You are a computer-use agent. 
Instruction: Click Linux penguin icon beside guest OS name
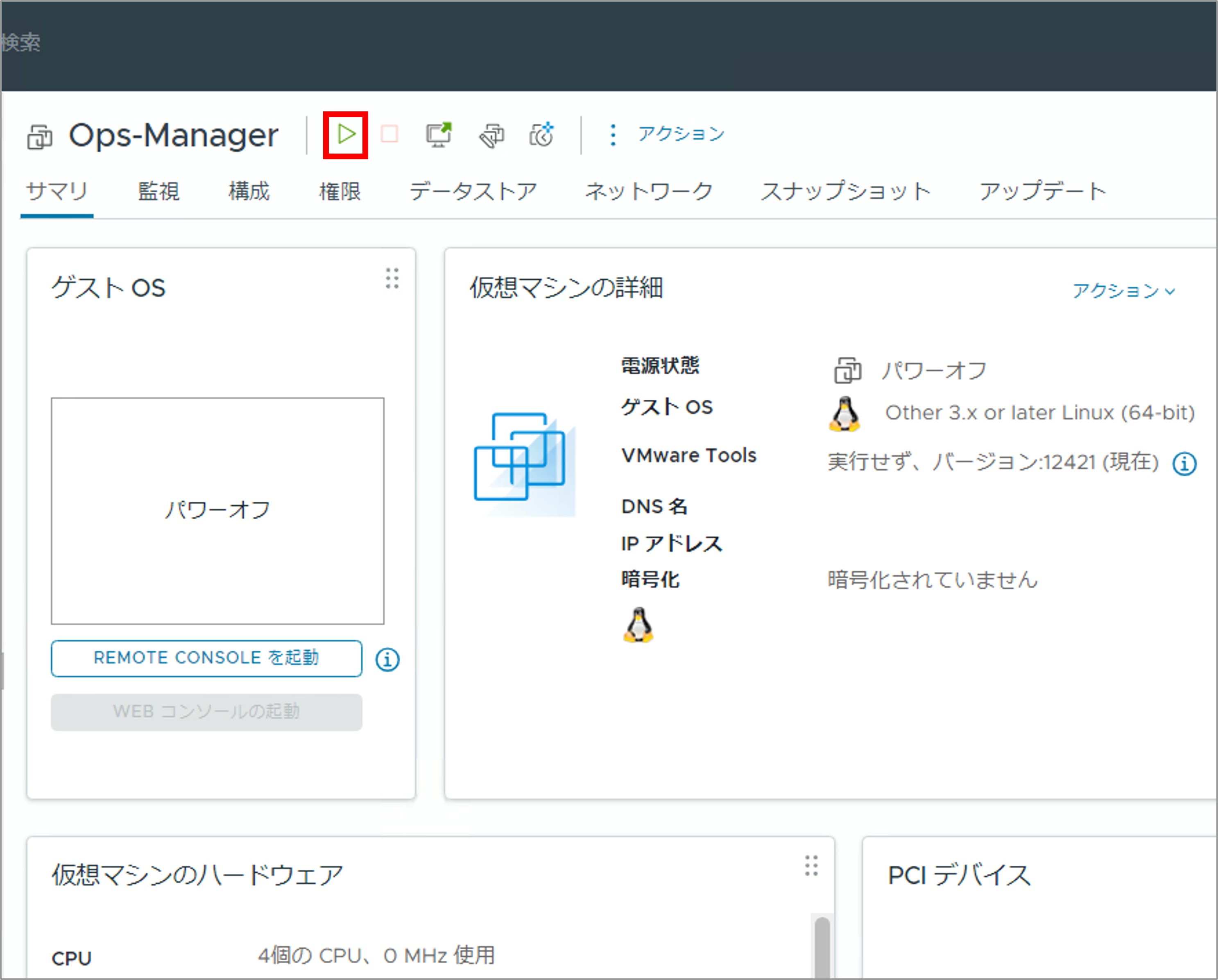844,414
